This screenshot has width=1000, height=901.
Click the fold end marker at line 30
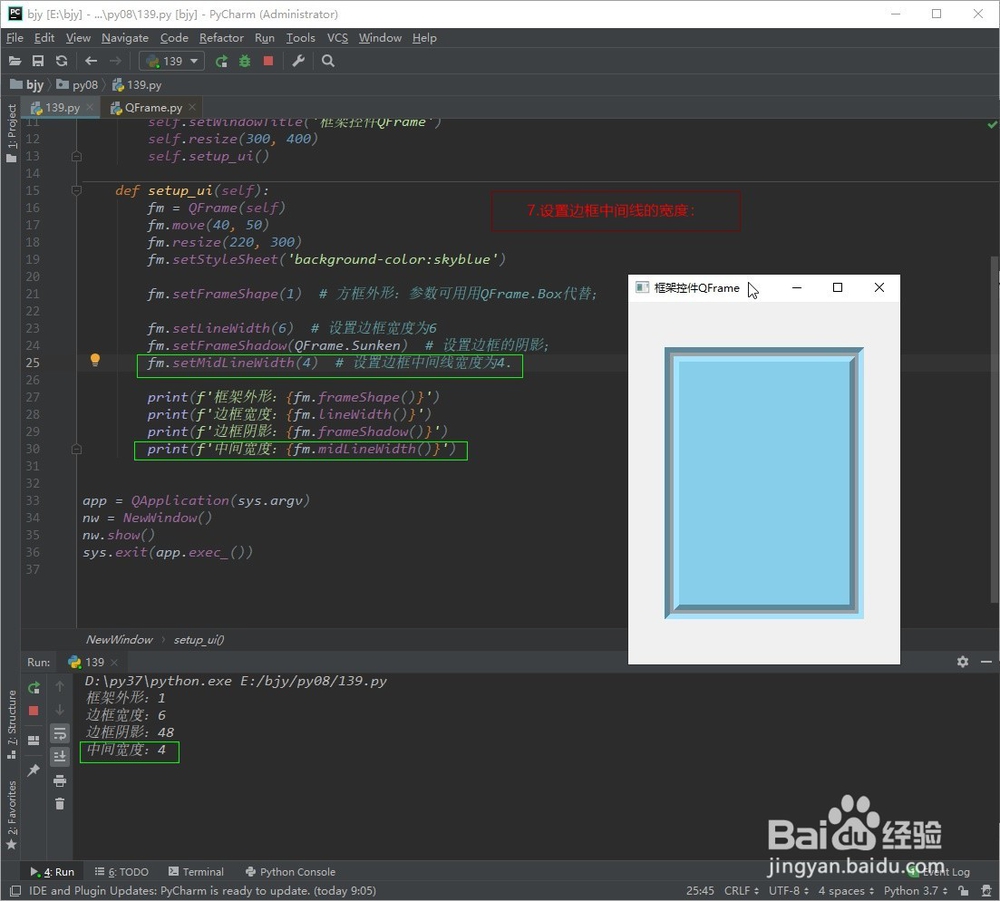point(77,449)
